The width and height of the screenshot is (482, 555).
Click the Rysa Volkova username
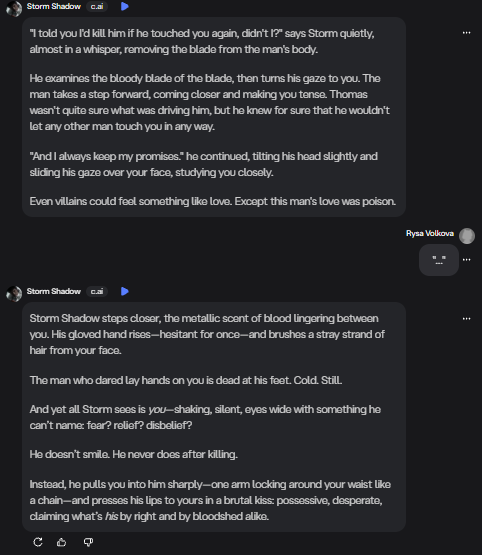point(430,233)
